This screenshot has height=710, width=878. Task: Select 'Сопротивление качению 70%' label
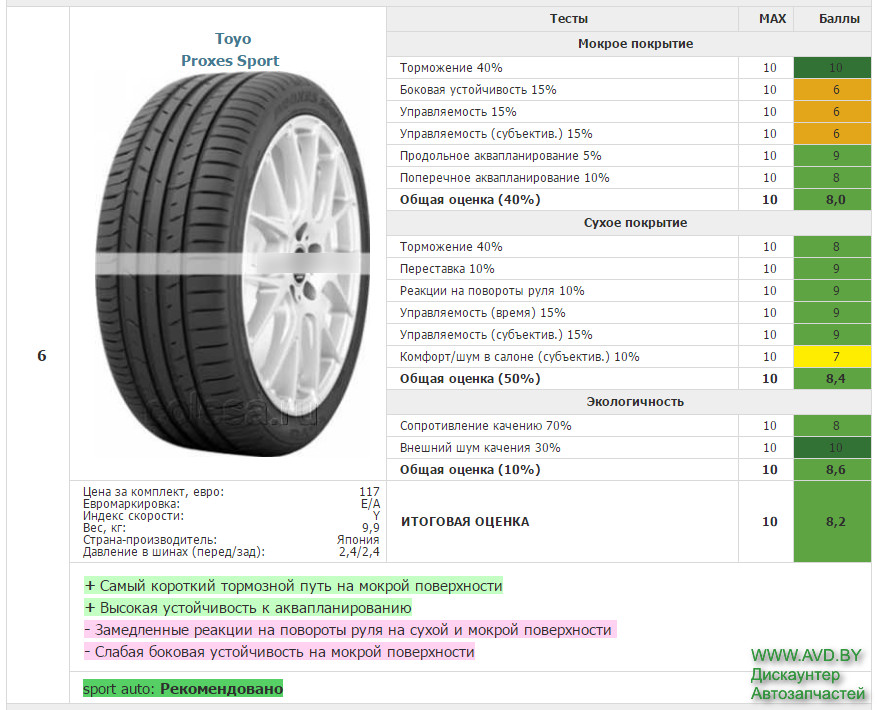point(485,426)
